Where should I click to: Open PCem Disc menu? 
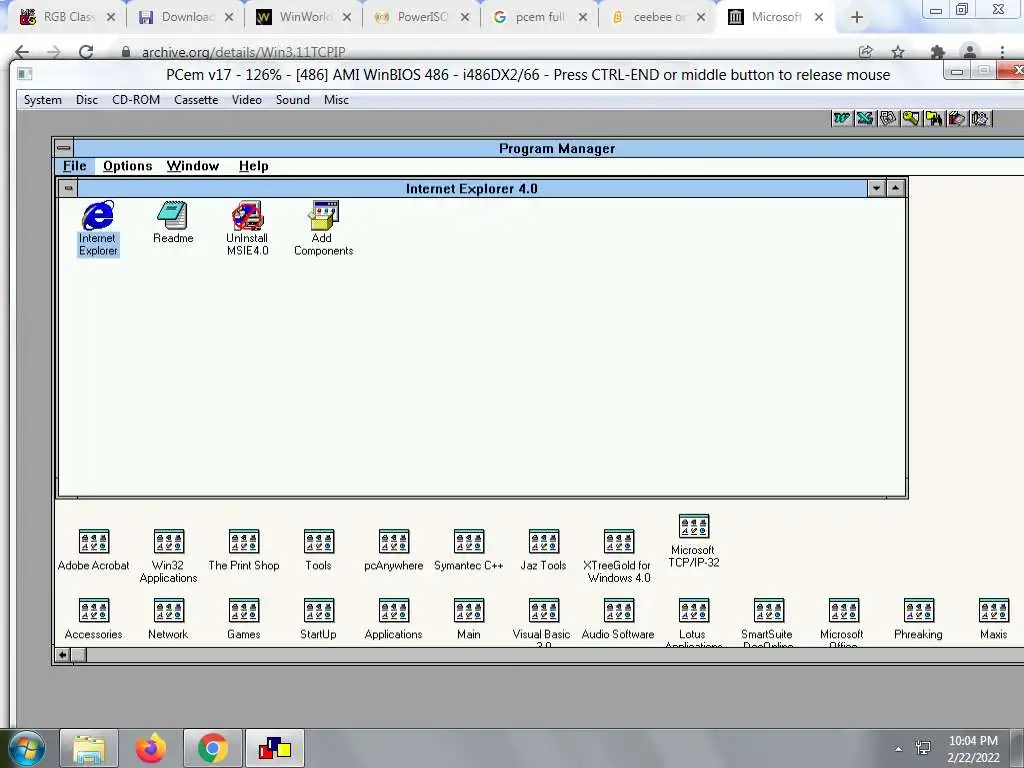(x=87, y=100)
